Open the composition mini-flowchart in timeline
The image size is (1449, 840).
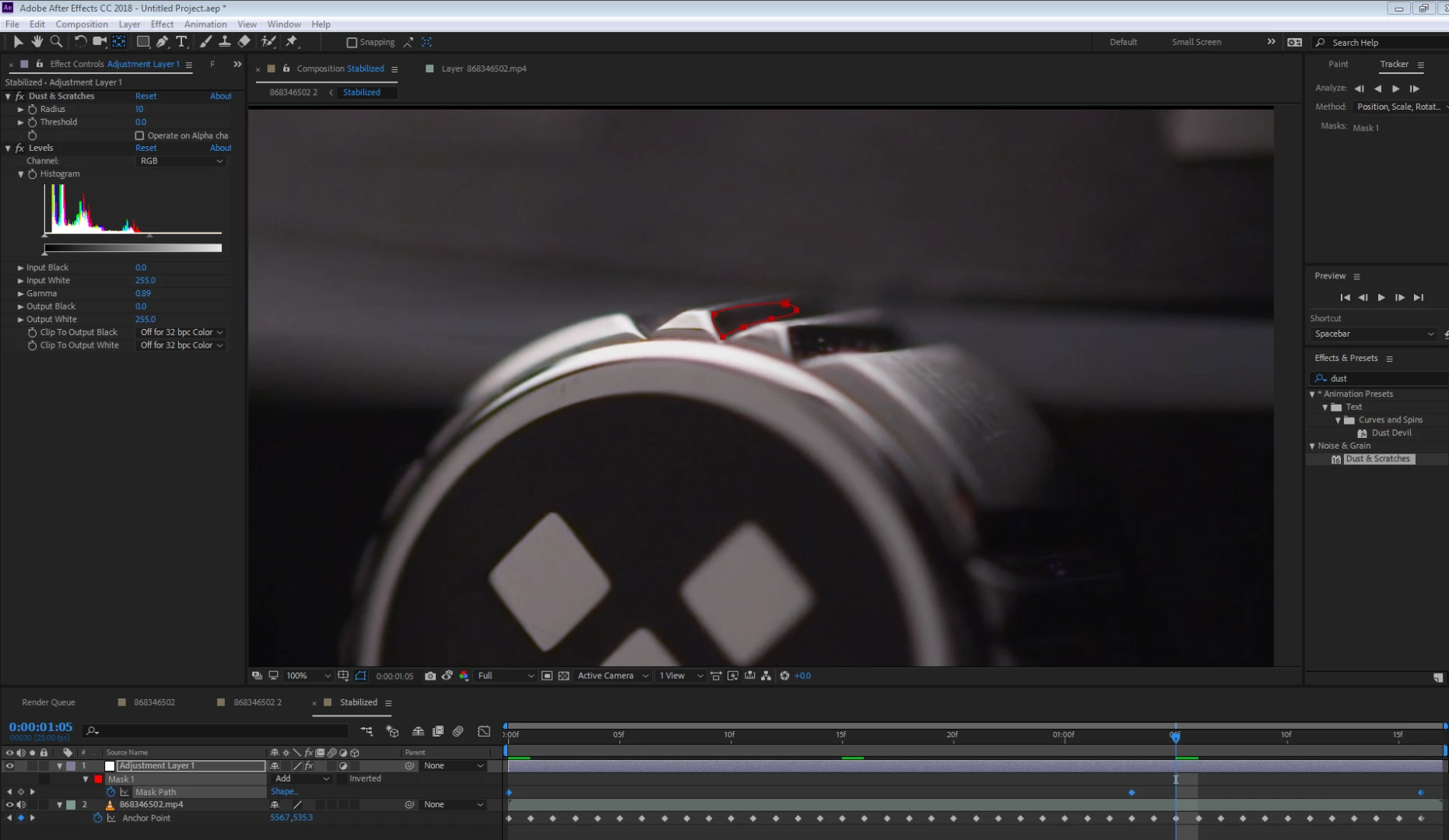point(367,732)
